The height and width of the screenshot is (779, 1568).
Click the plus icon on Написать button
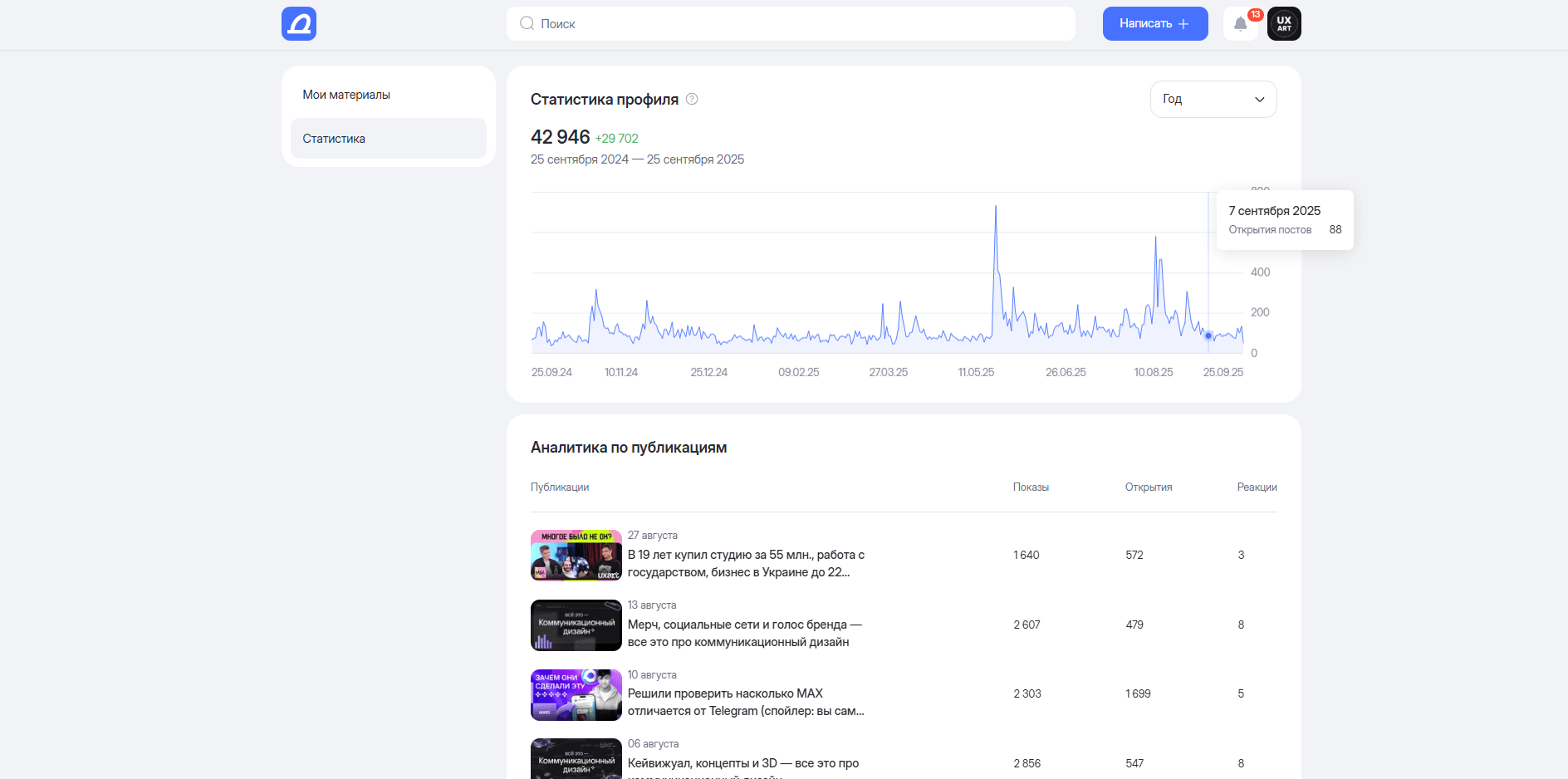click(1183, 23)
